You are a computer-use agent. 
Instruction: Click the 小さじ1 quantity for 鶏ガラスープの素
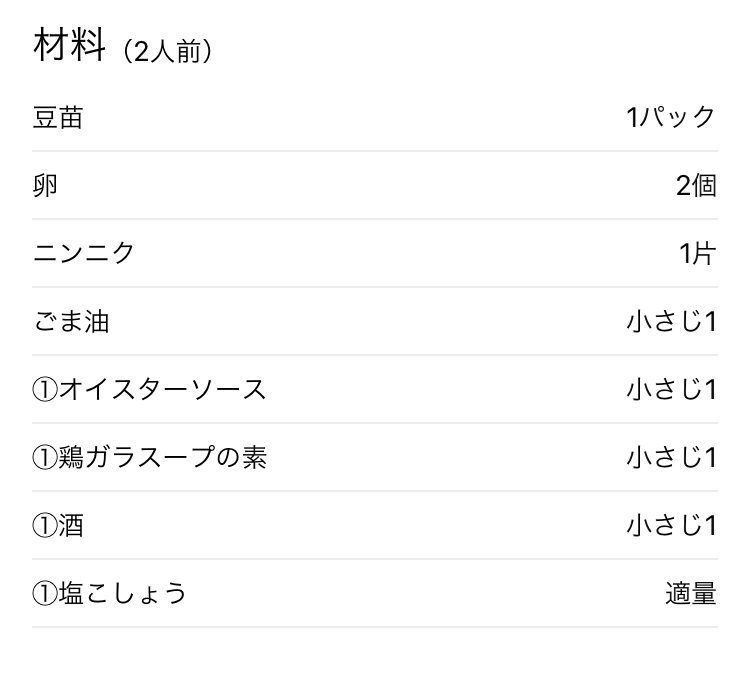tap(671, 457)
